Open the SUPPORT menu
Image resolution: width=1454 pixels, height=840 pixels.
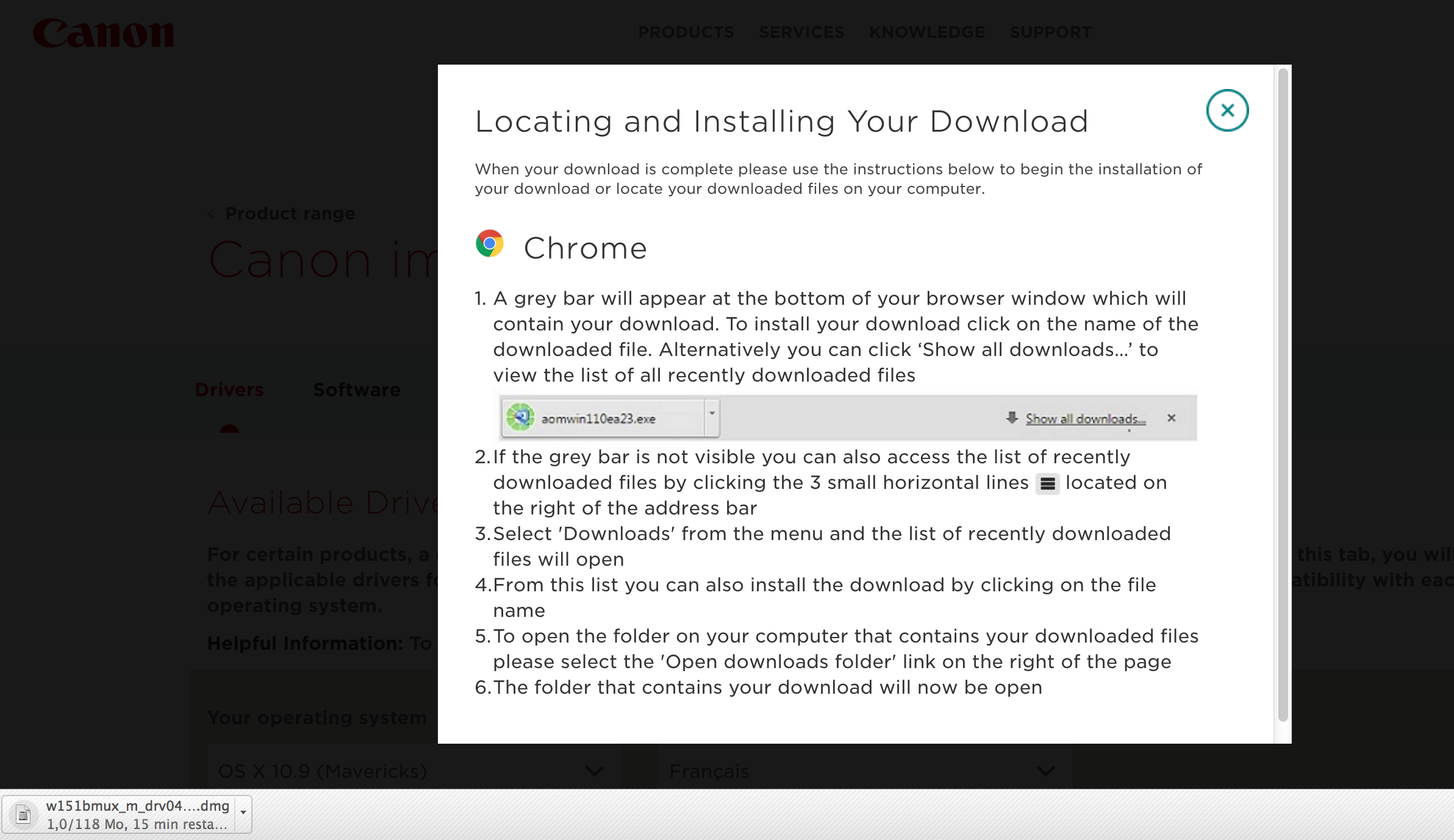[x=1050, y=32]
